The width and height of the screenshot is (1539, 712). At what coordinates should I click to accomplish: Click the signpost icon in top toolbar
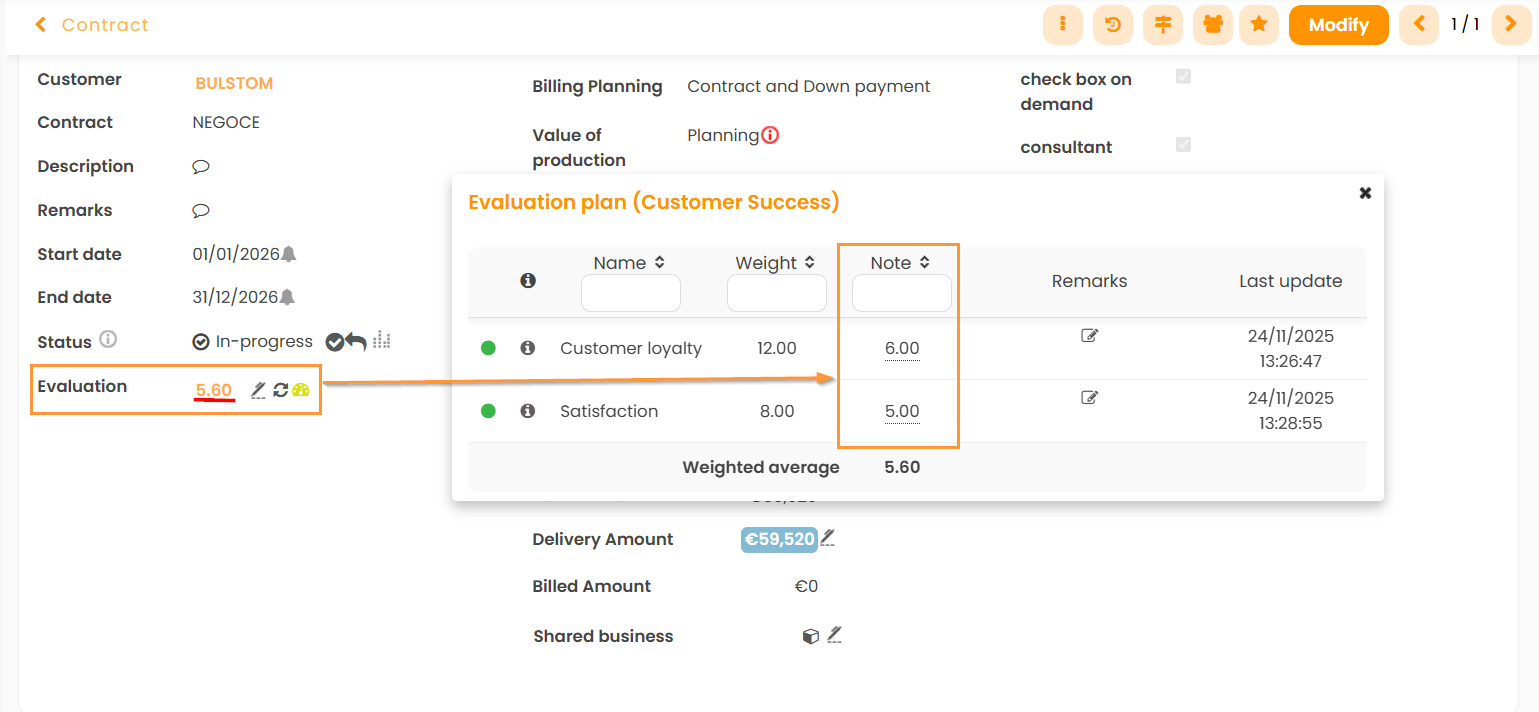pyautogui.click(x=1162, y=25)
